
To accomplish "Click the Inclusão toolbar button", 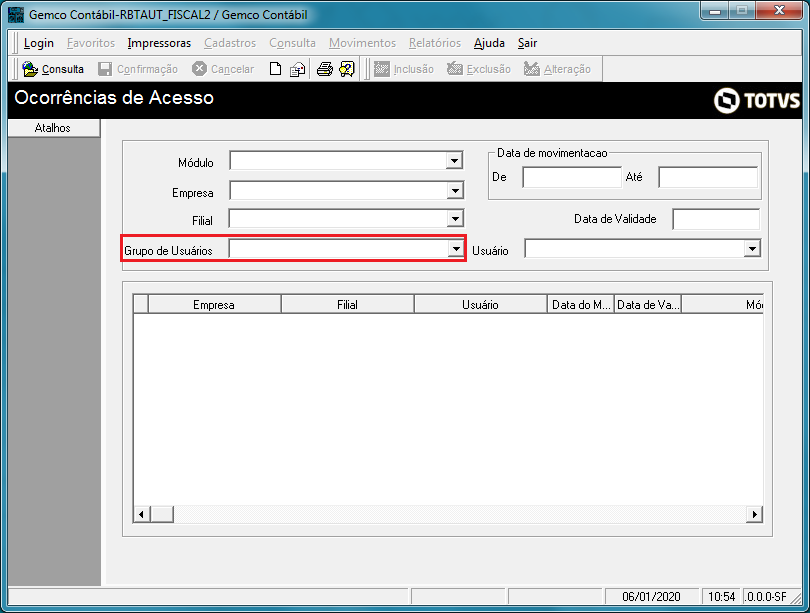I will click(403, 69).
